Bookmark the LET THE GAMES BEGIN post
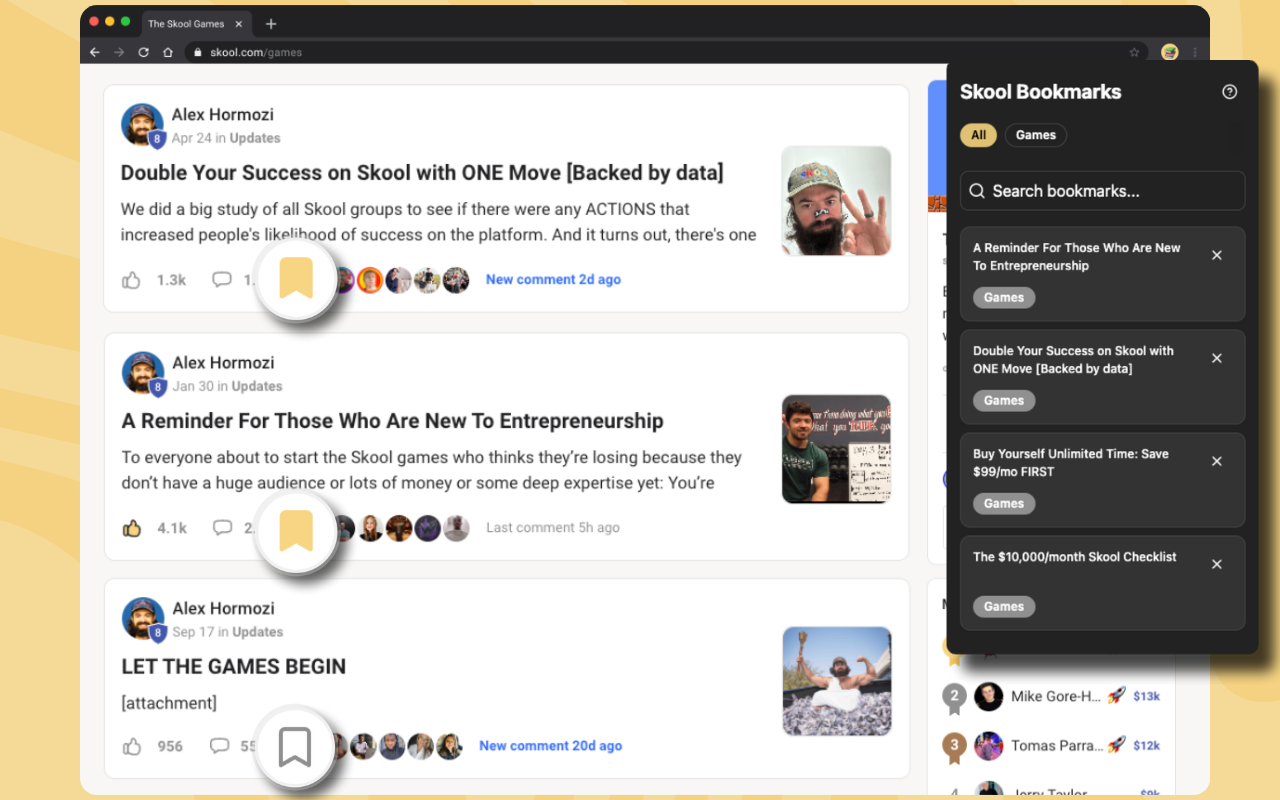 [295, 748]
